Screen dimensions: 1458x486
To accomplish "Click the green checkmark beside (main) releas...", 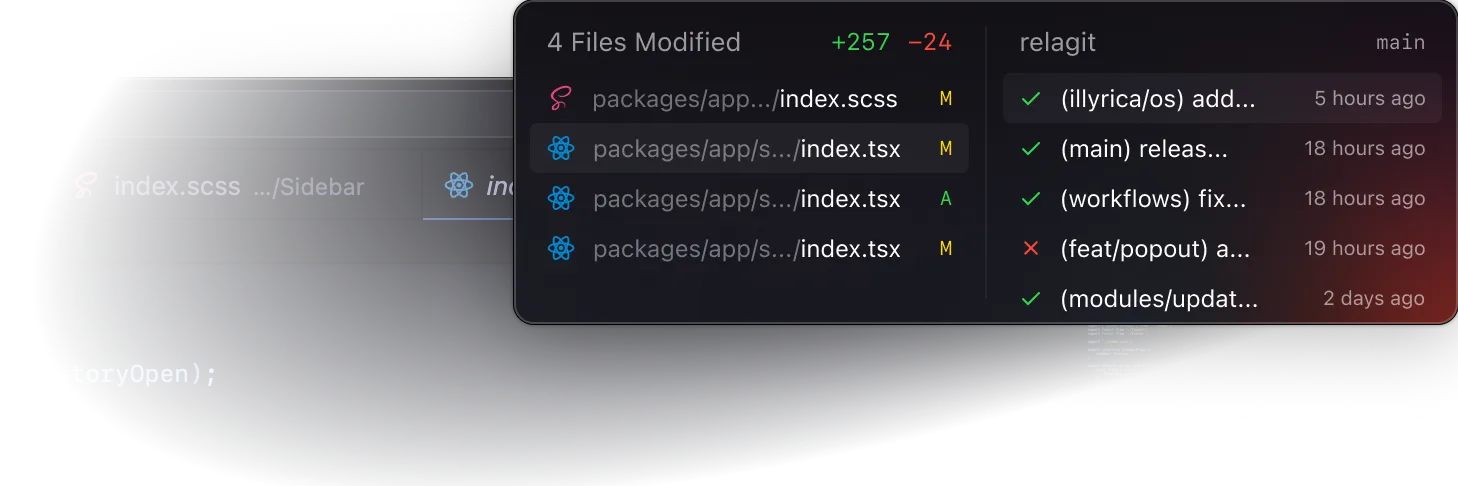I will click(x=1031, y=149).
